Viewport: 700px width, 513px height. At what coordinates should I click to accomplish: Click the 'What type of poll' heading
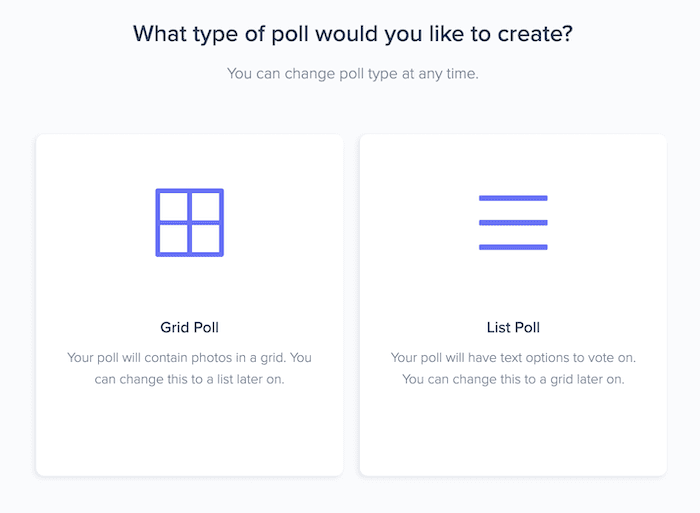(353, 34)
